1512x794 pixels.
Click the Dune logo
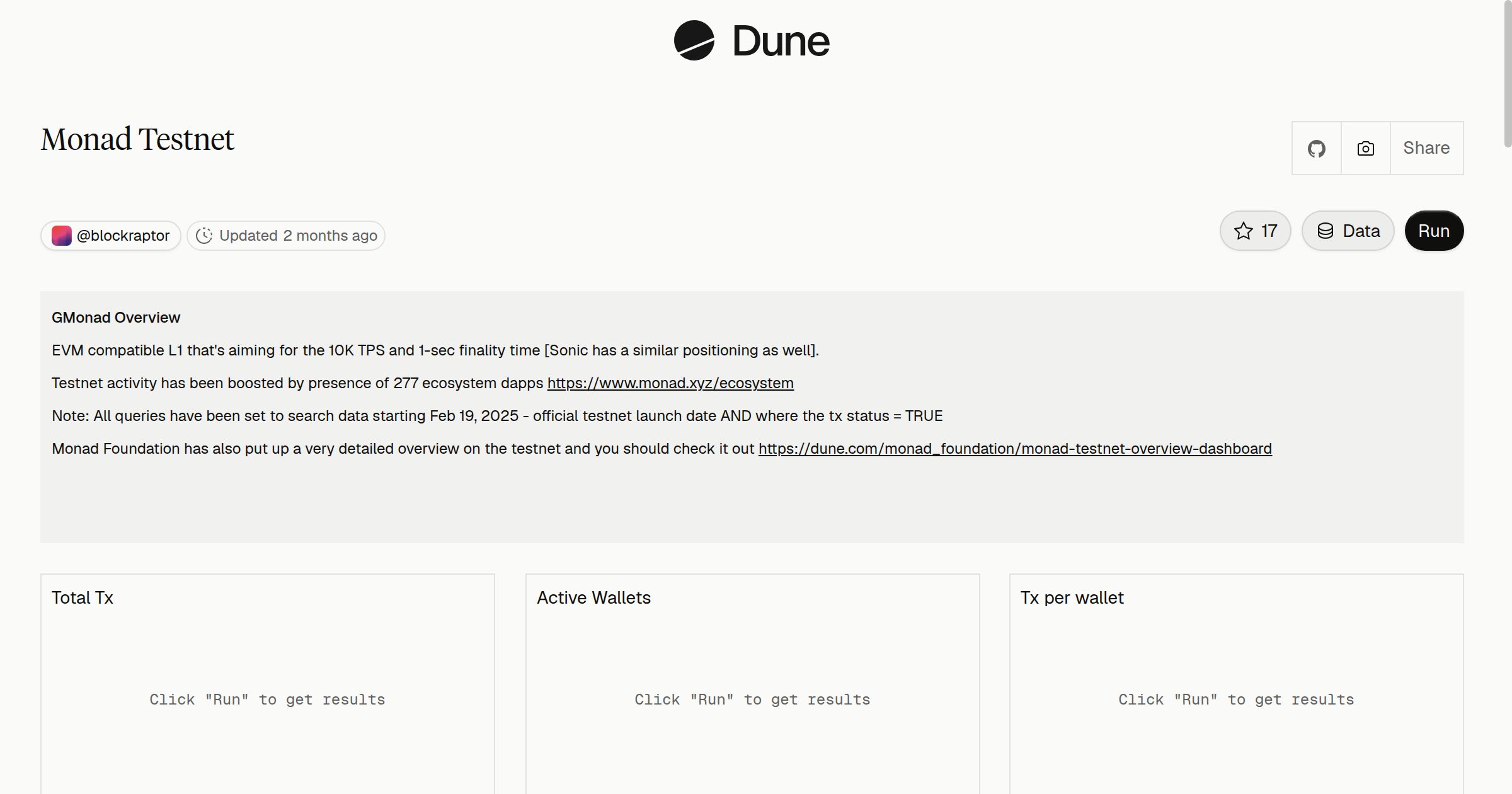pyautogui.click(x=752, y=40)
